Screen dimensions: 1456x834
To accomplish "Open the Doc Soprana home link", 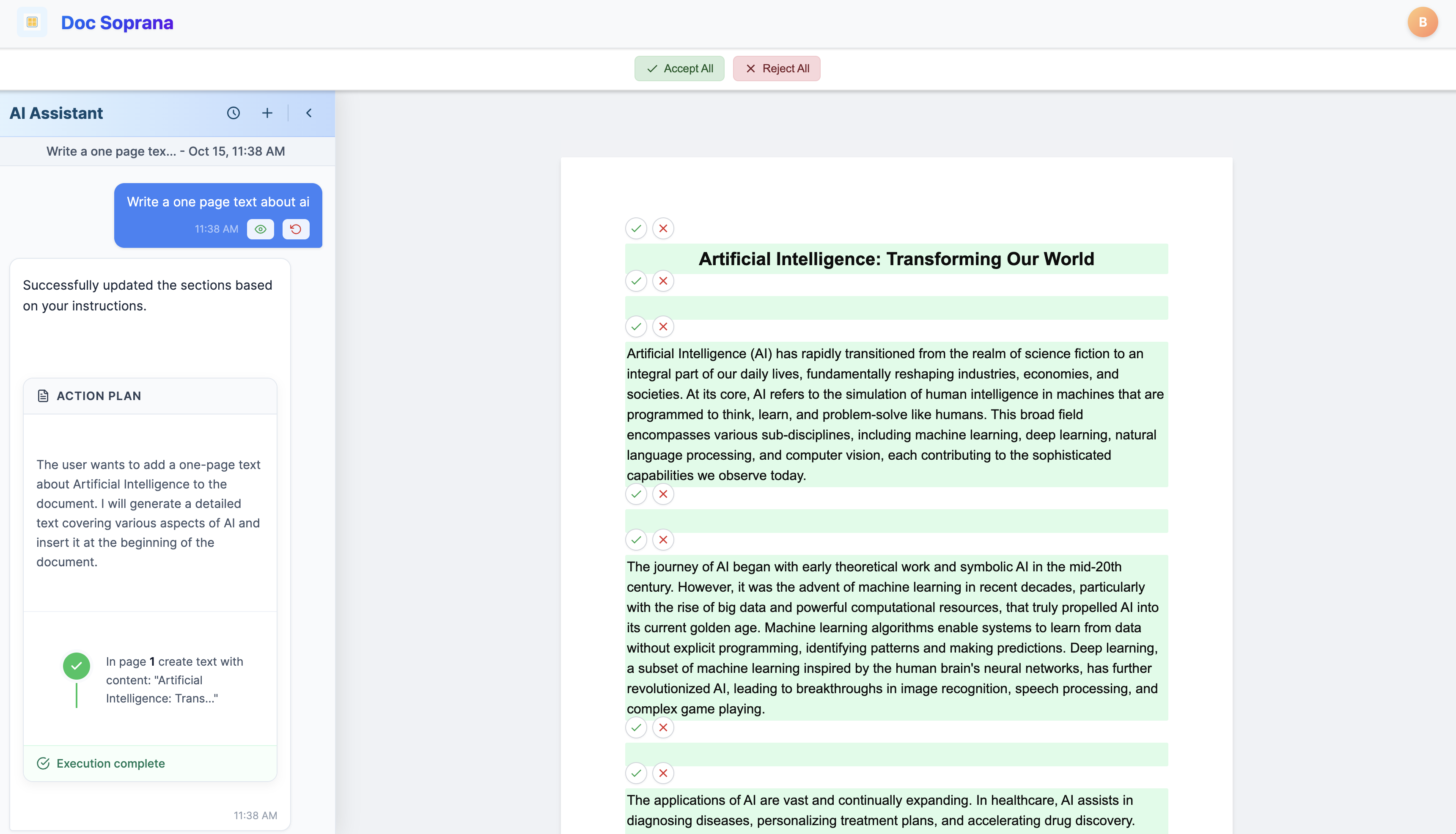I will pos(117,23).
